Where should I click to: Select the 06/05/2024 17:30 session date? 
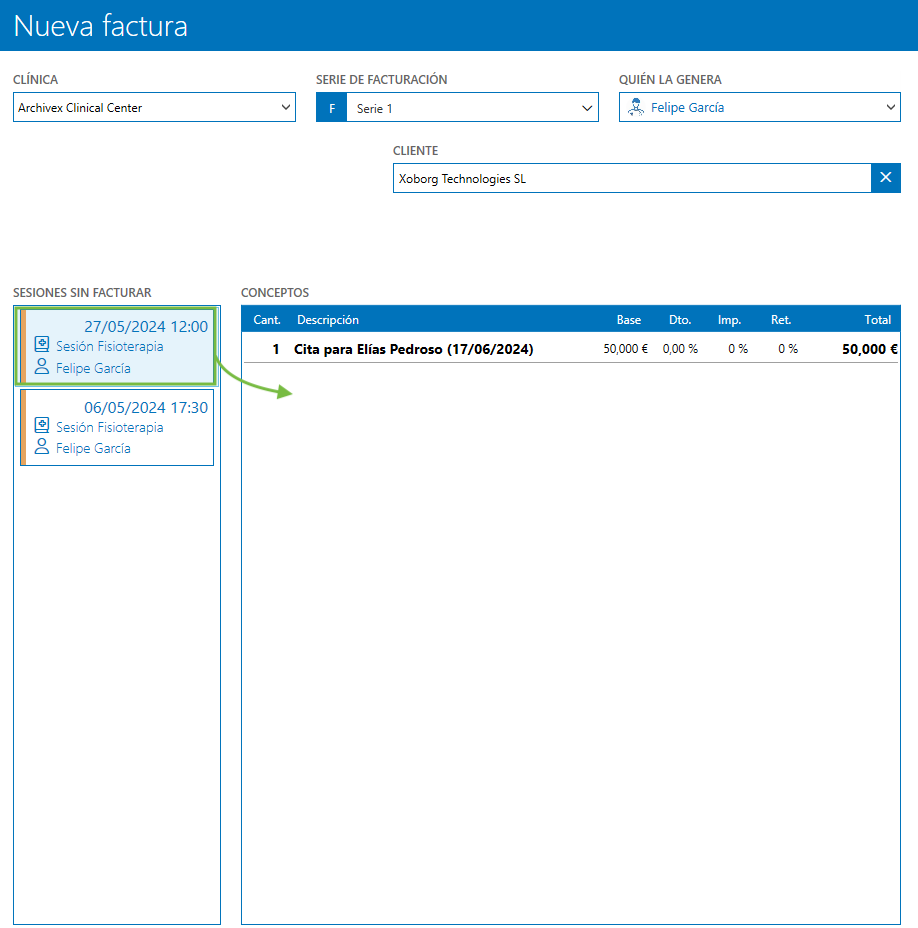146,407
